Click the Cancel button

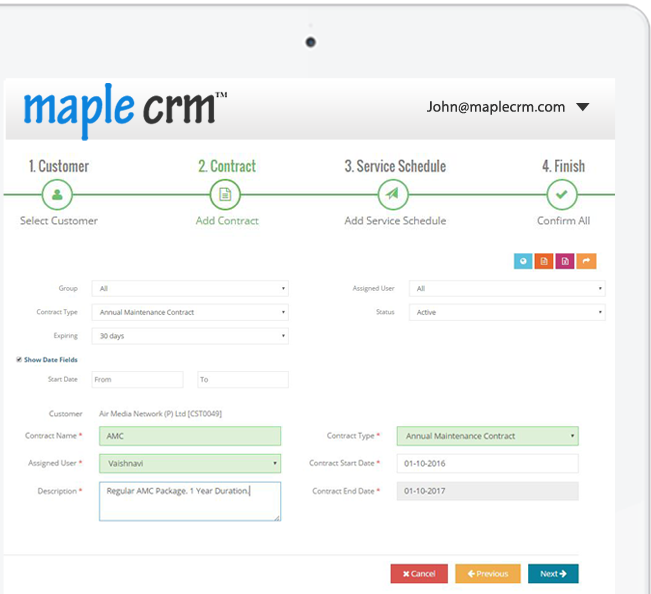click(x=419, y=574)
